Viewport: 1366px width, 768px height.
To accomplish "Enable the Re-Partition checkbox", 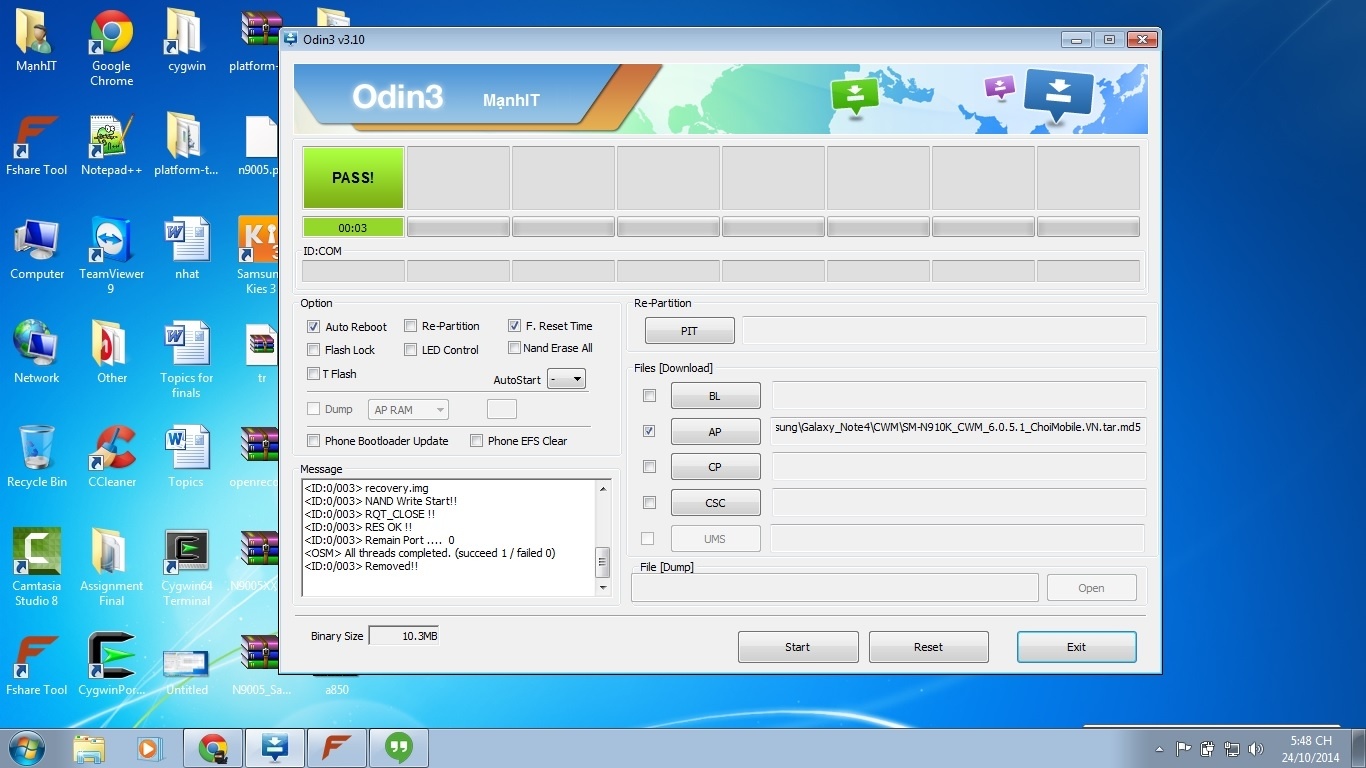I will [x=411, y=326].
